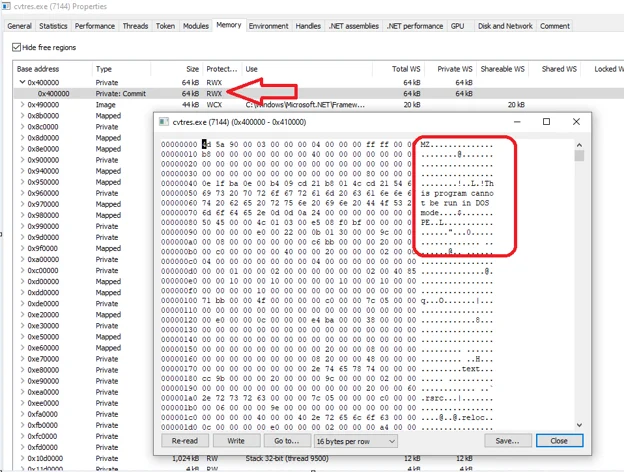Open the Disk and Network tab
This screenshot has height=472, width=624.
pos(505,26)
